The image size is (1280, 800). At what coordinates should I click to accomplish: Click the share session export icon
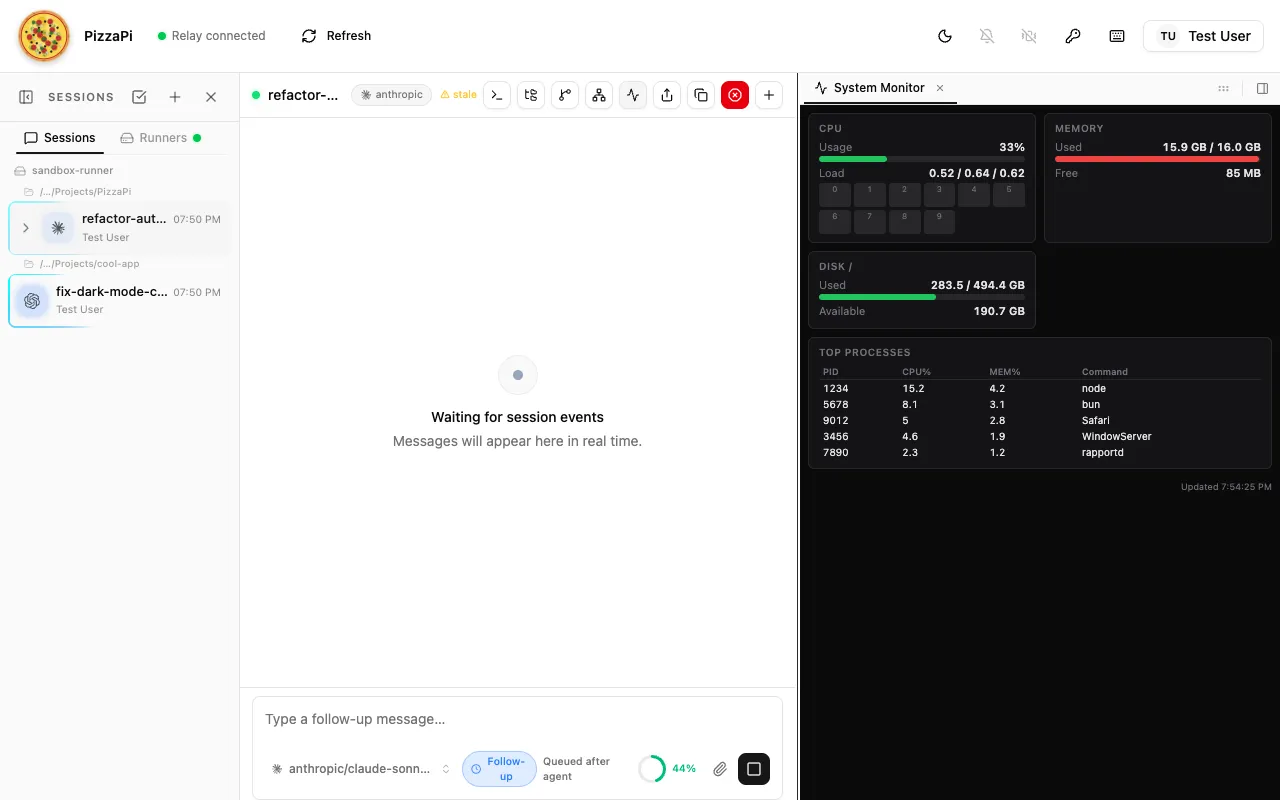coord(667,95)
